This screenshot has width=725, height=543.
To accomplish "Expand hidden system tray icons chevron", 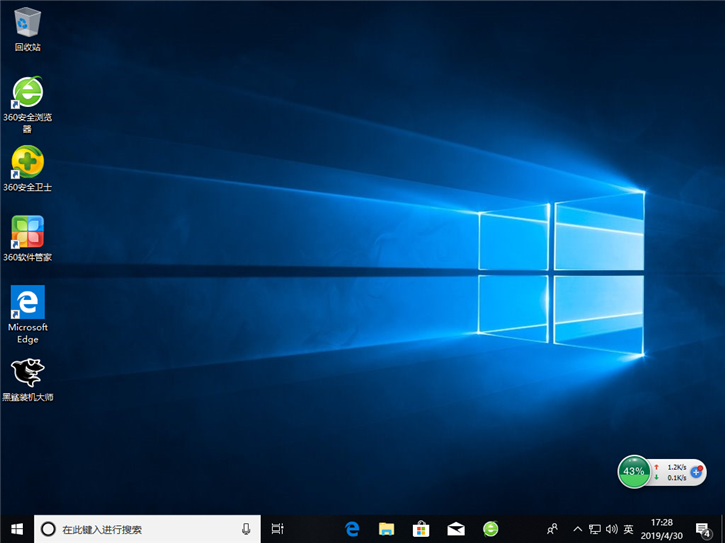I will [x=577, y=529].
